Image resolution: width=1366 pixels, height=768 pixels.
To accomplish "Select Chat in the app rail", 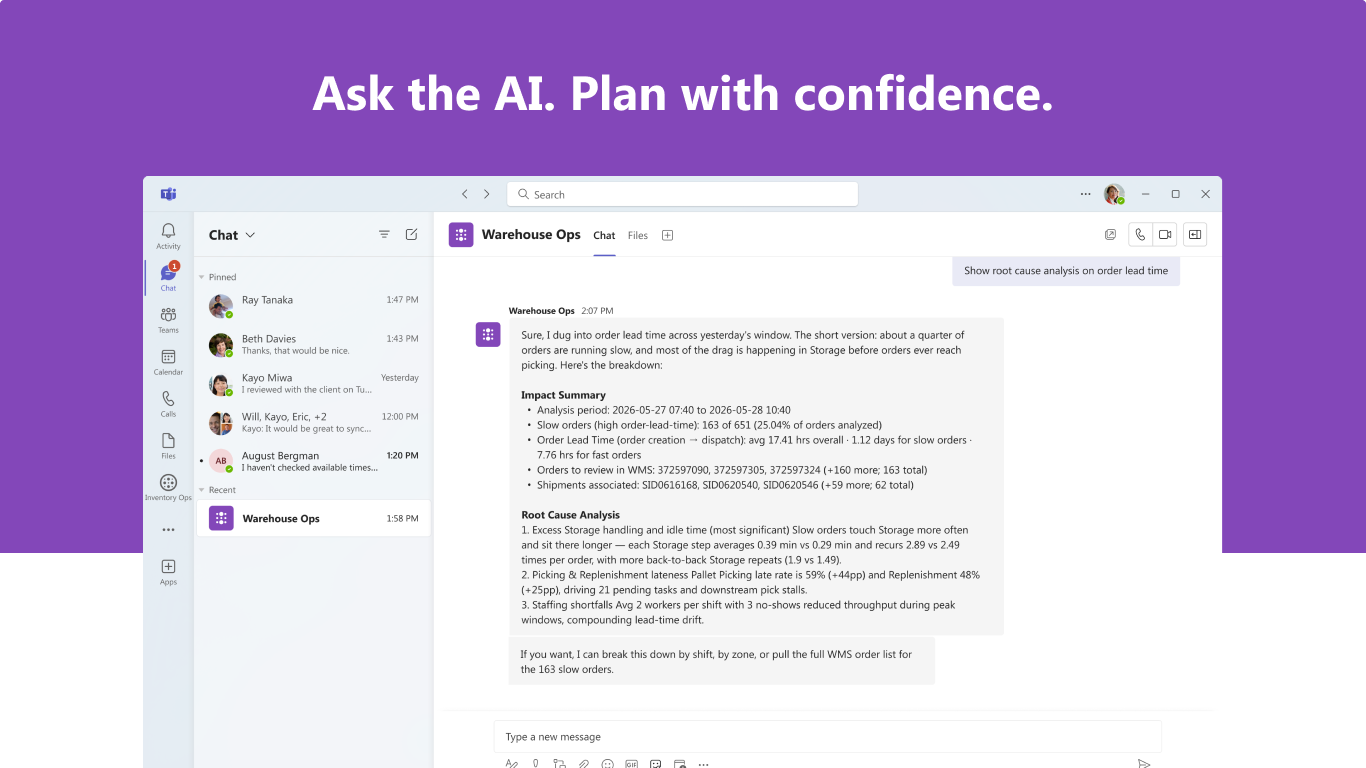I will pos(168,277).
